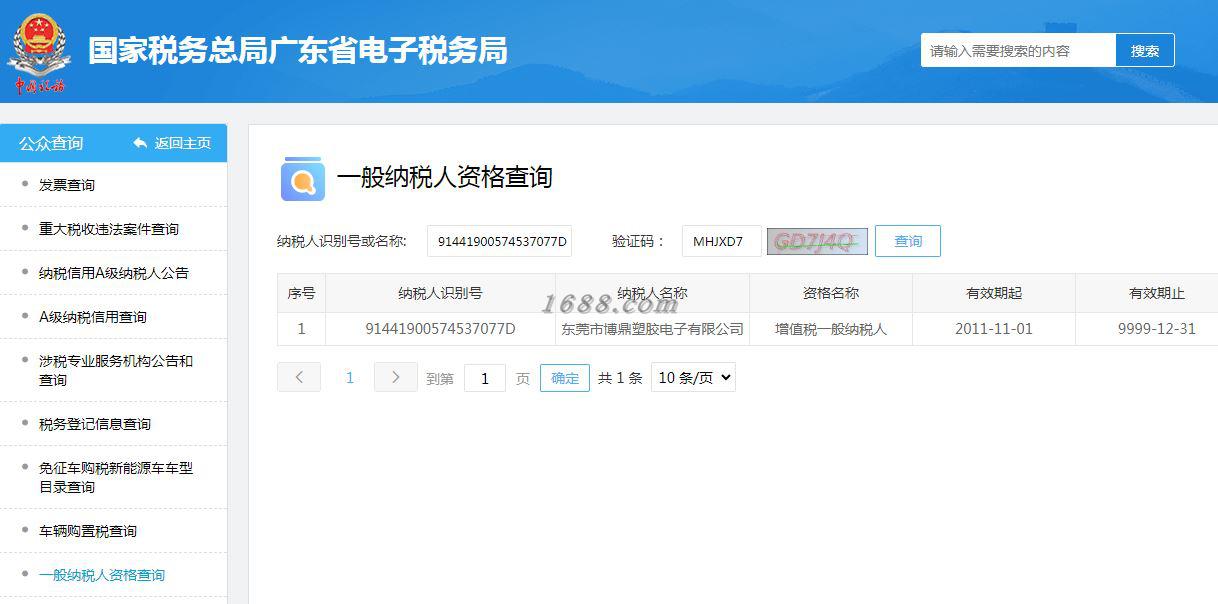The width and height of the screenshot is (1218, 604).
Task: Click the 验证码 input field
Action: coord(722,241)
